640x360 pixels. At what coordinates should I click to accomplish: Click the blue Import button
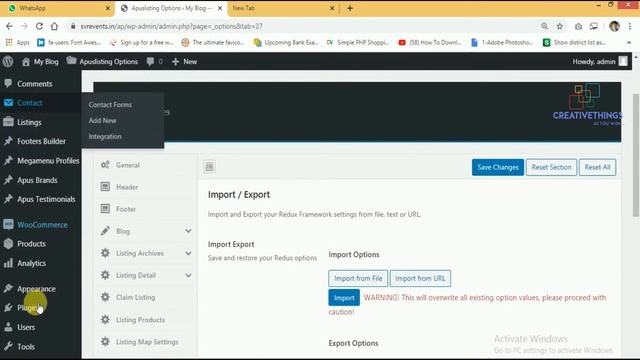click(344, 298)
